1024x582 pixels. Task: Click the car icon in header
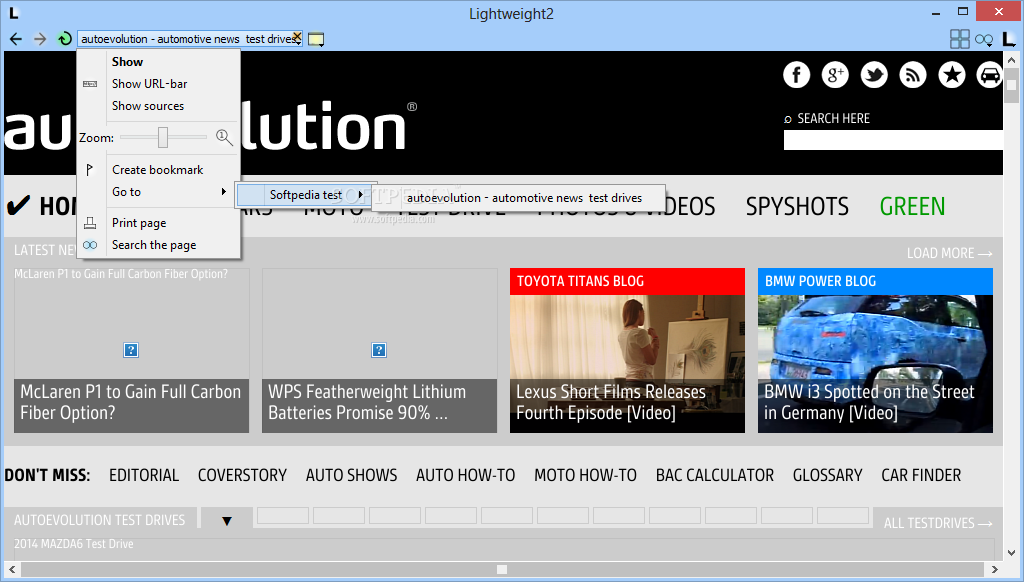point(989,75)
